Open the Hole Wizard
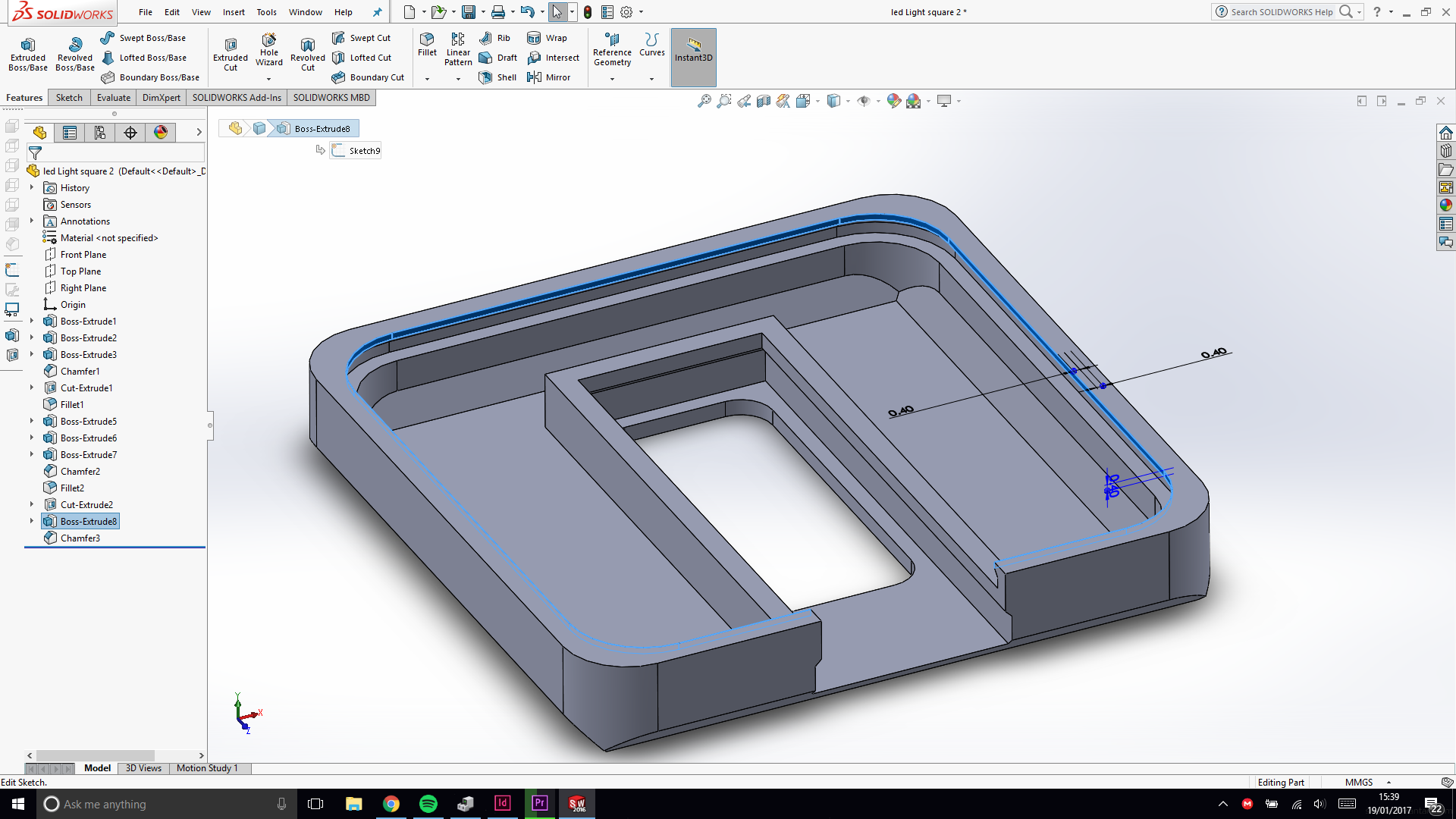1456x819 pixels. [269, 49]
